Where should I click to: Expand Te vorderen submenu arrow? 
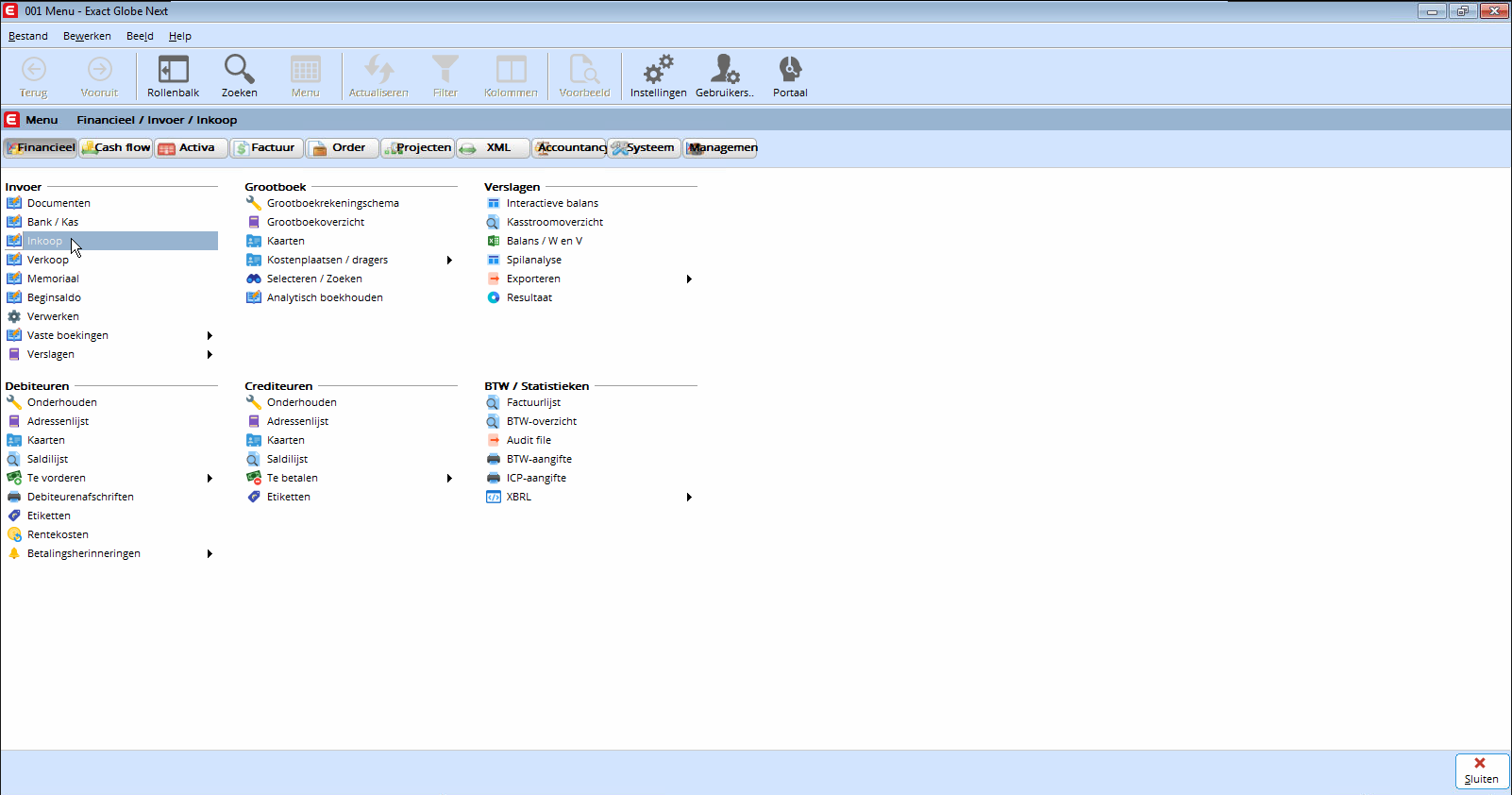coord(210,478)
